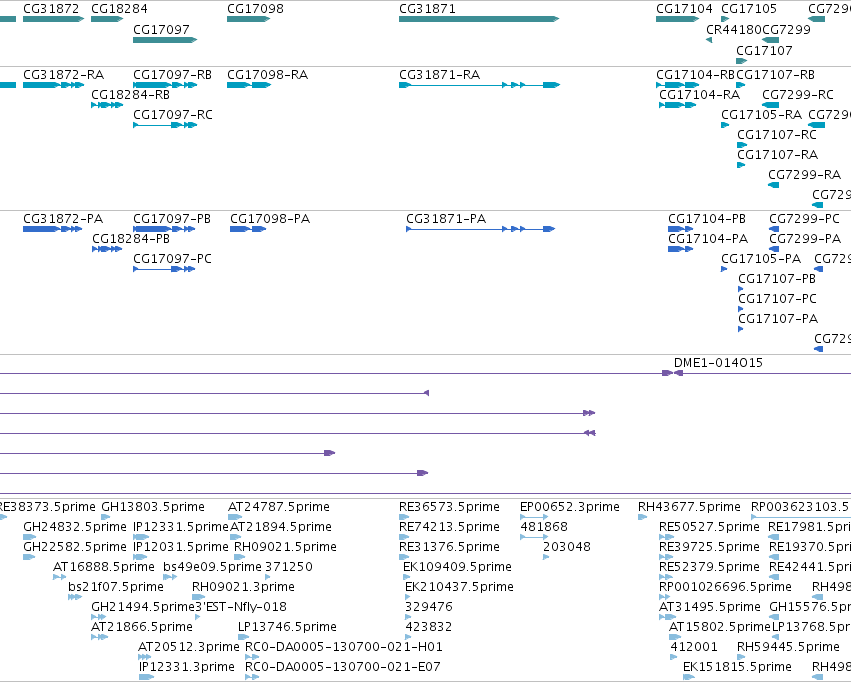Select transcript CG17105-RA
Screen dimensions: 851x682
(x=725, y=125)
